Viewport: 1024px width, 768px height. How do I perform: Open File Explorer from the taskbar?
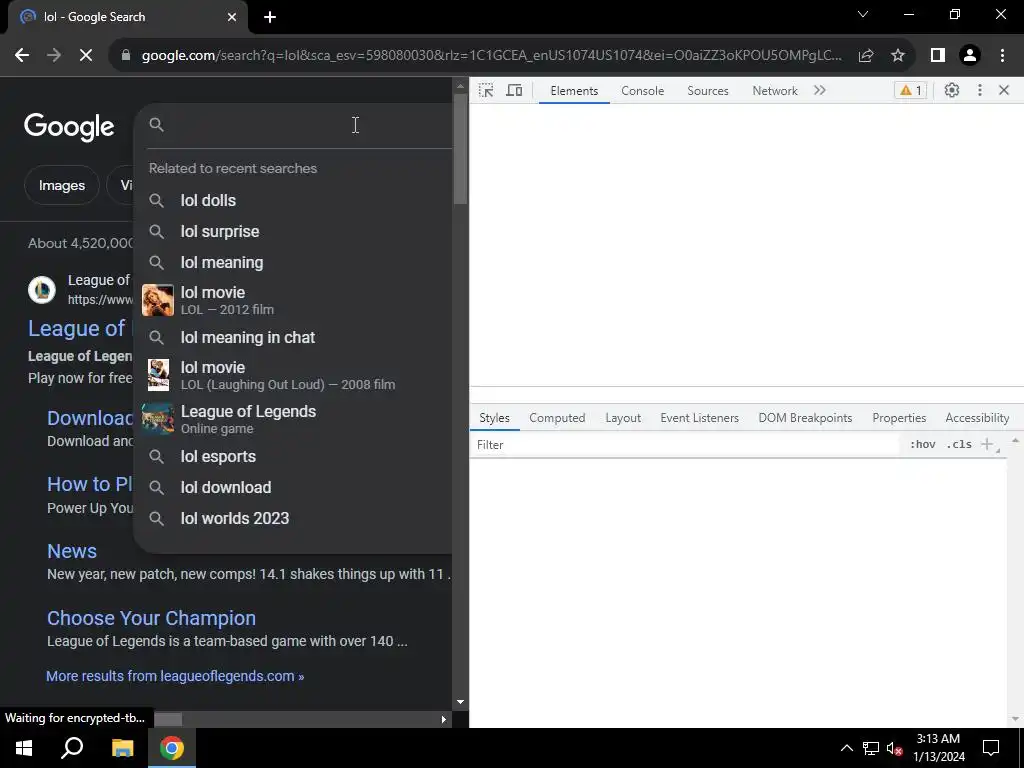click(x=123, y=748)
